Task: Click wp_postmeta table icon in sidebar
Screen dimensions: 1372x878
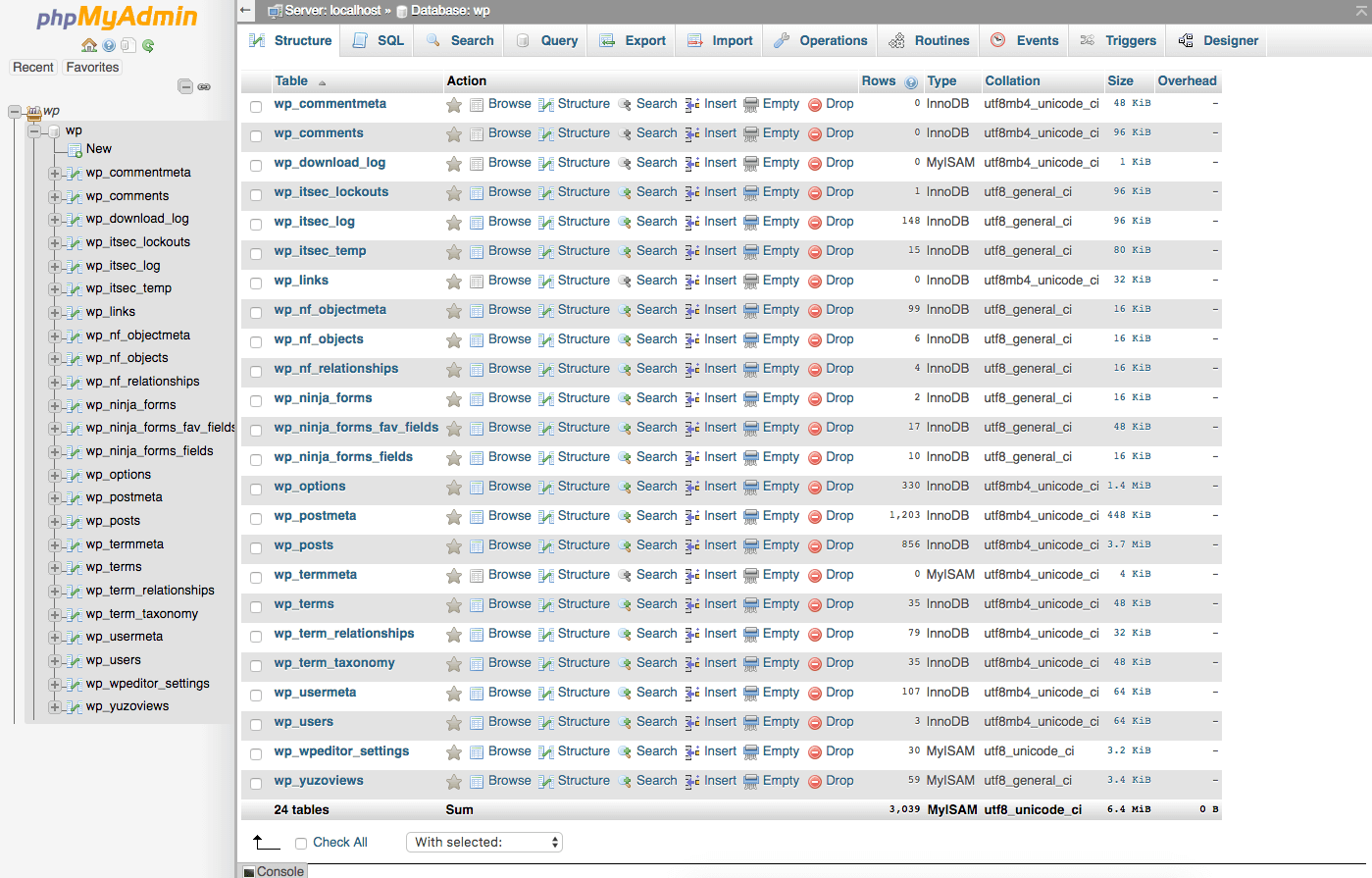Action: (75, 498)
